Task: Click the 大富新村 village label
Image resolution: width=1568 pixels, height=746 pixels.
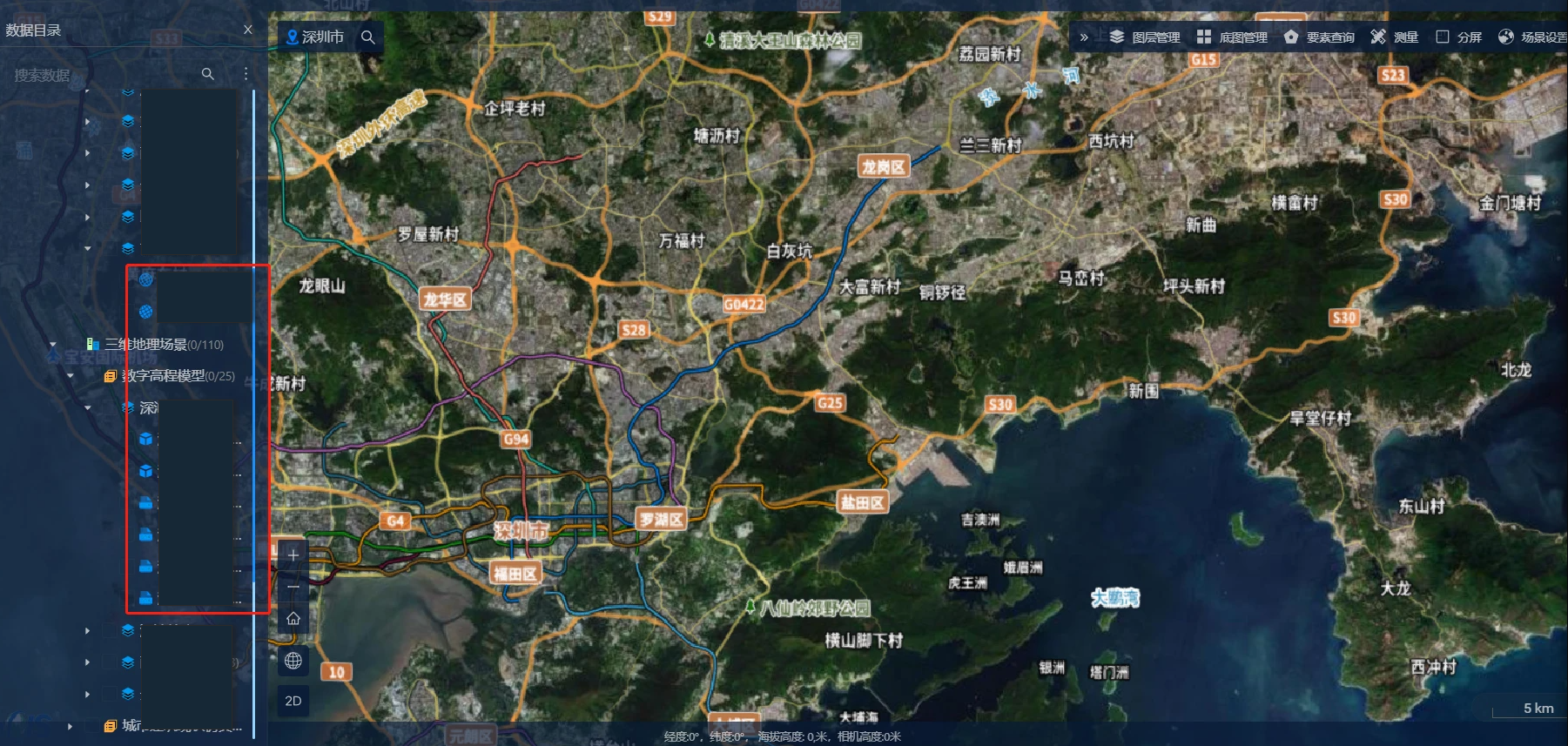Action: [x=870, y=286]
